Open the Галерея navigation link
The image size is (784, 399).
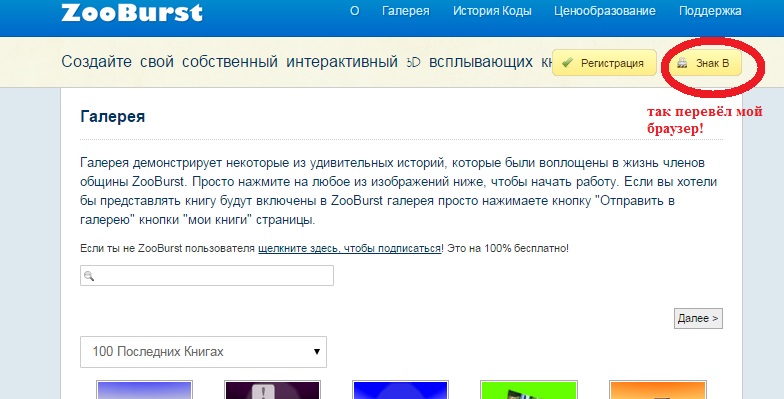coord(406,11)
